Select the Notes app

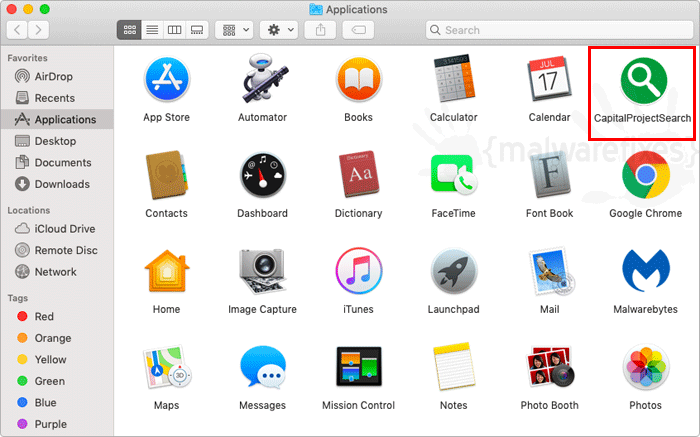click(454, 367)
